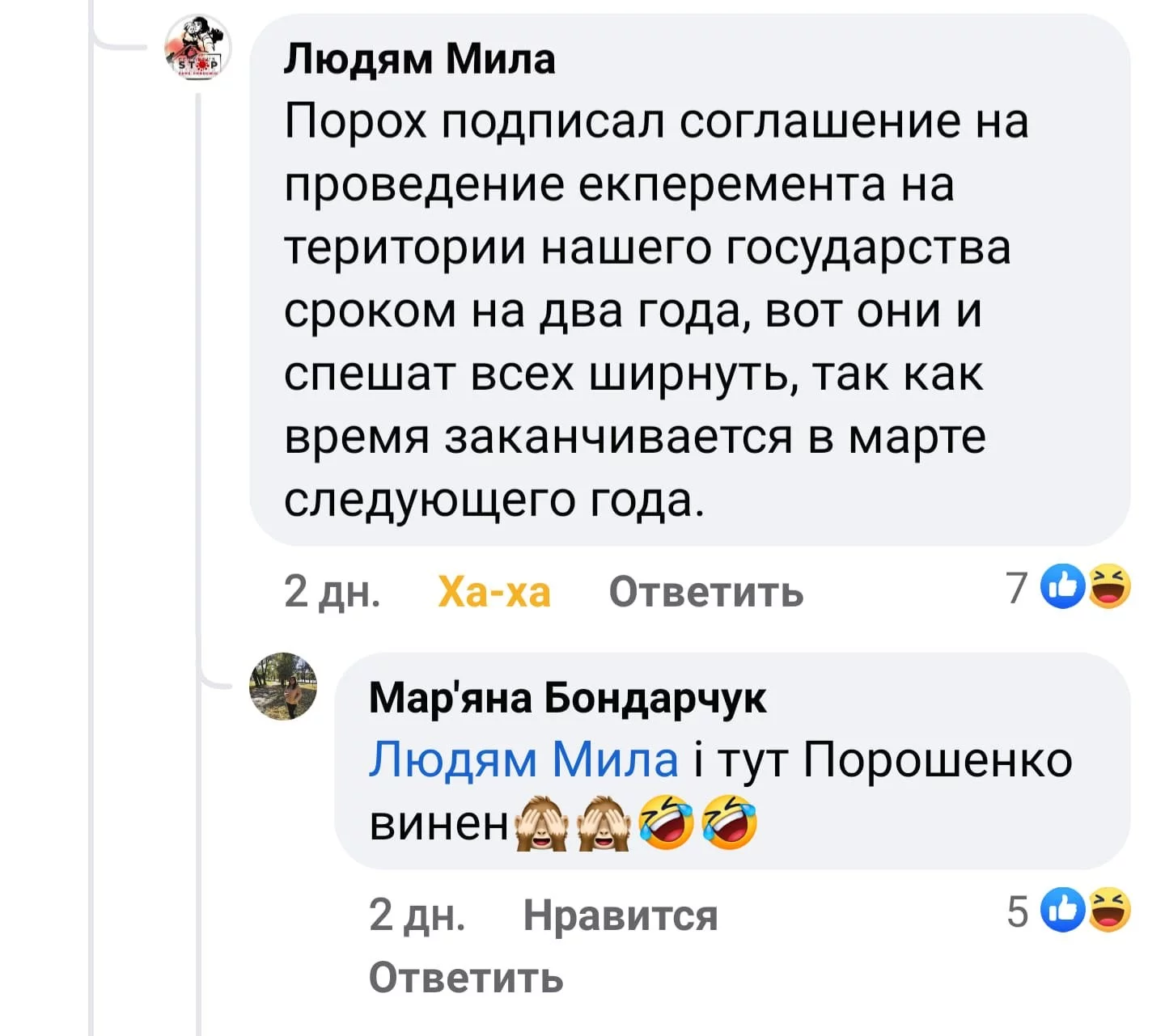Click the Мар'яна Бондарчук author name
This screenshot has width=1165, height=1036.
(567, 697)
